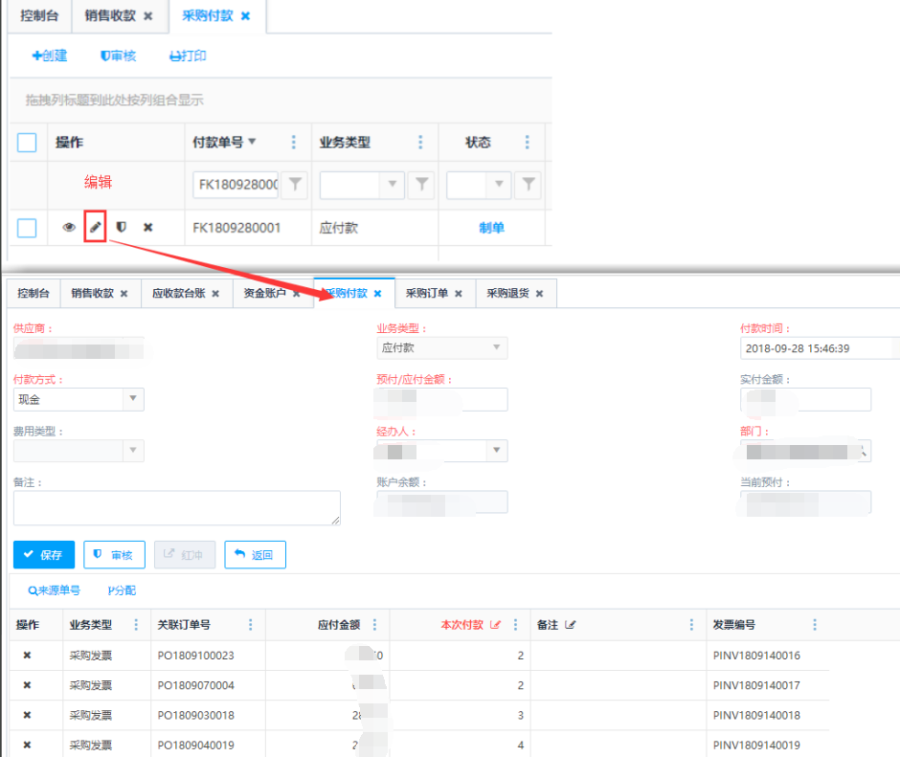Click the shield audit icon in payment row

click(121, 227)
